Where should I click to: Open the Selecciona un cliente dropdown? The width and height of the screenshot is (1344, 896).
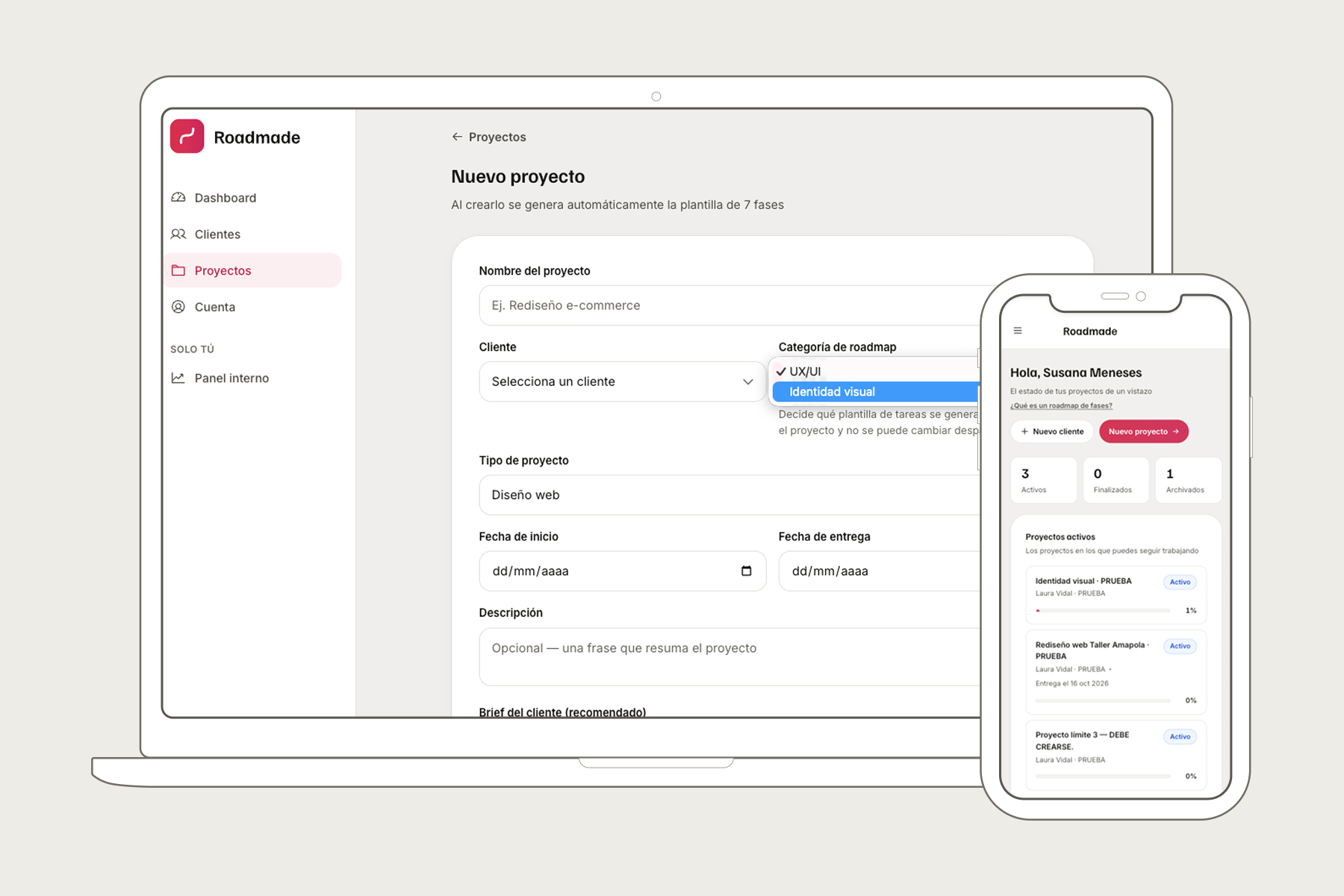tap(623, 382)
